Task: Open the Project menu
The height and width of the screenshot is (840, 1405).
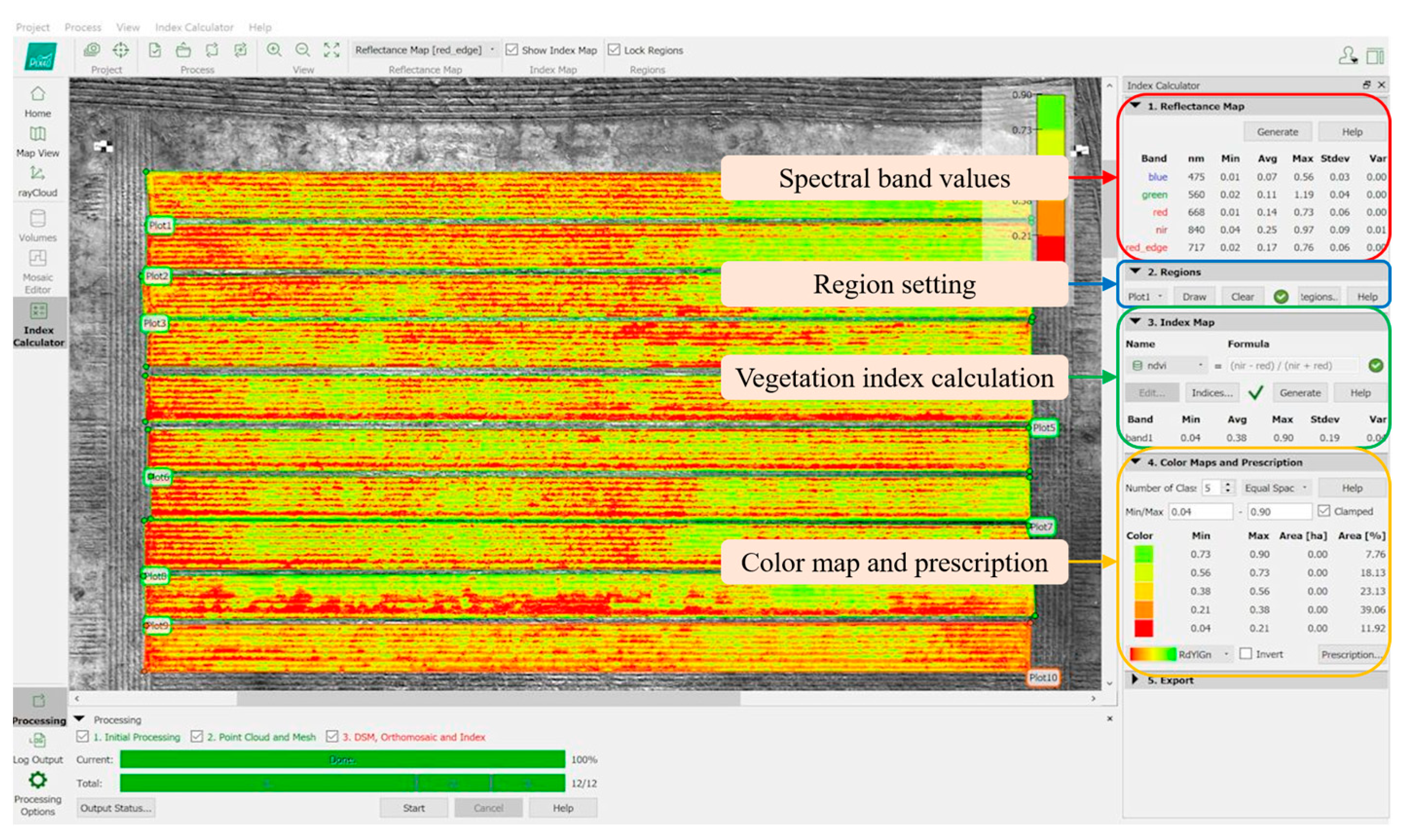Action: click(x=32, y=27)
